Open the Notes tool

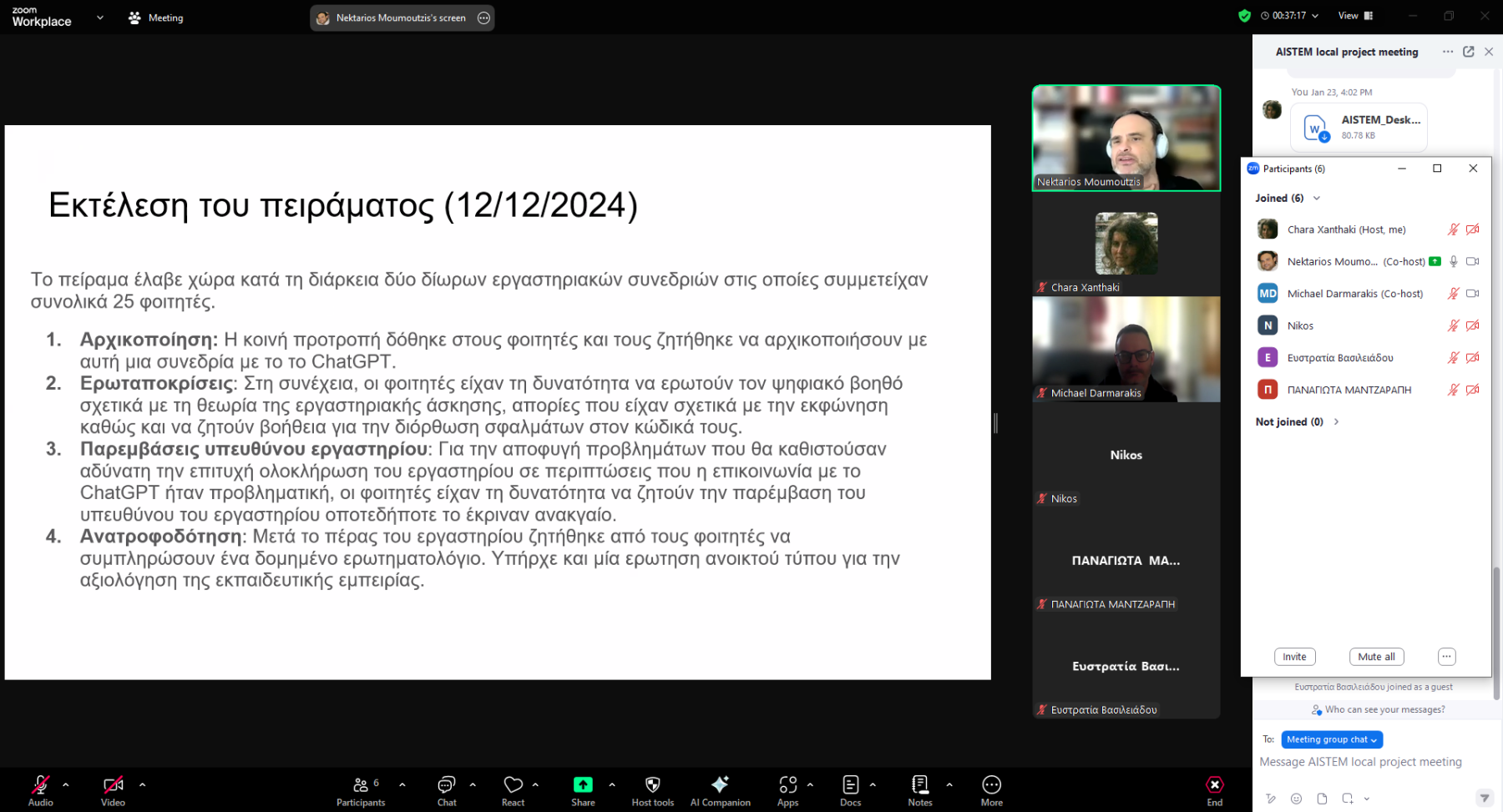point(919,789)
